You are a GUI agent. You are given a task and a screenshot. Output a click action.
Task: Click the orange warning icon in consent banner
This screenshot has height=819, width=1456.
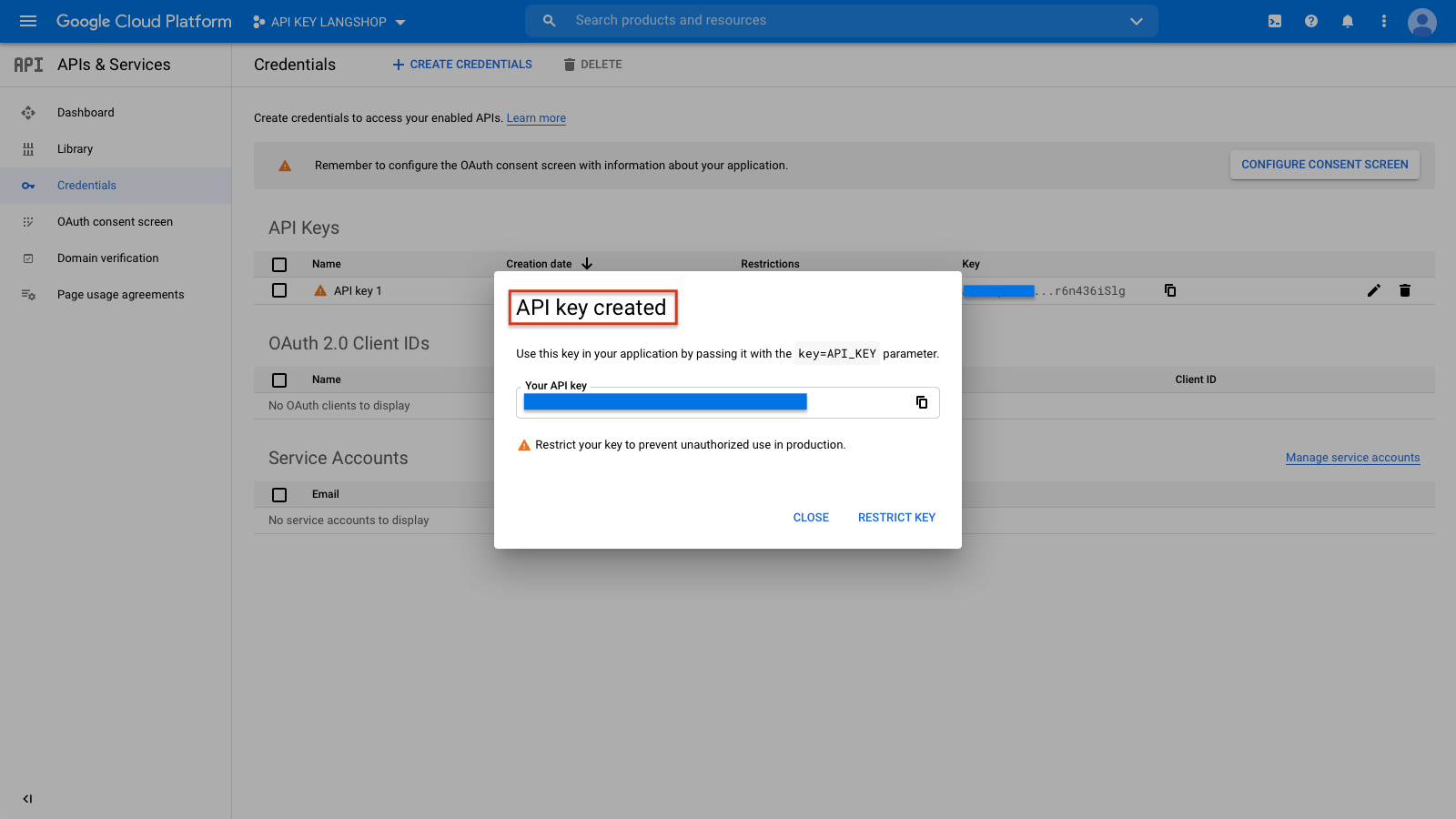click(285, 166)
